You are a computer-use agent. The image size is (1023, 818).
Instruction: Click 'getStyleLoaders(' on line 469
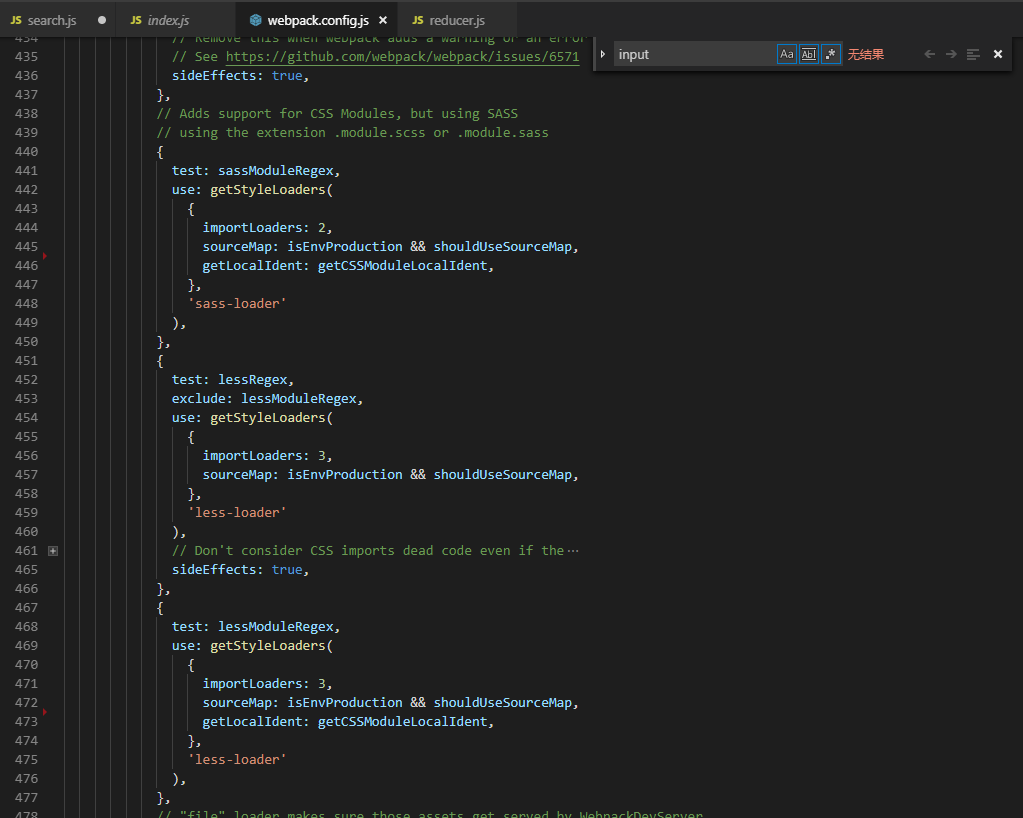(x=271, y=646)
